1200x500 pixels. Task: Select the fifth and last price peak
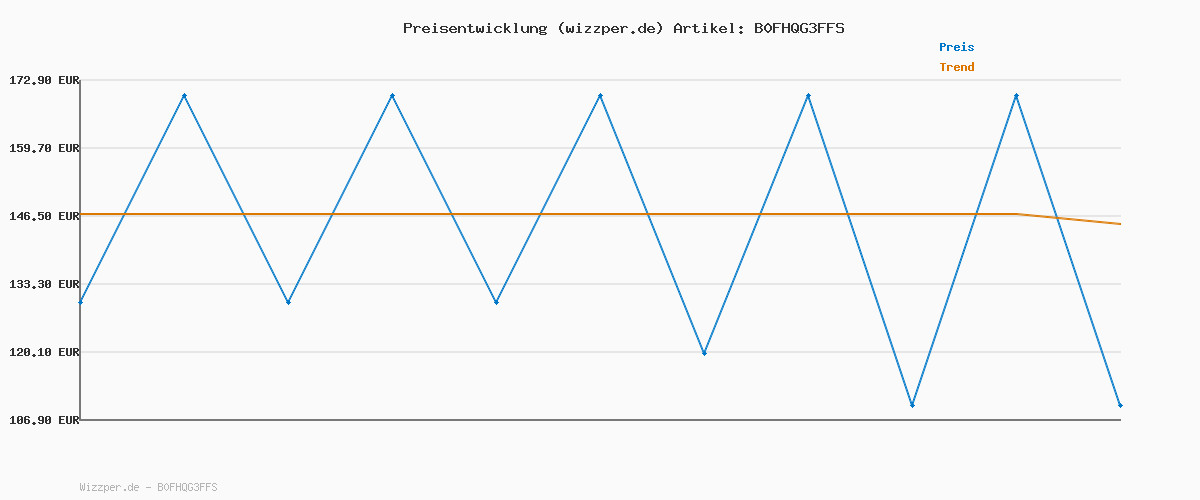click(x=1016, y=96)
